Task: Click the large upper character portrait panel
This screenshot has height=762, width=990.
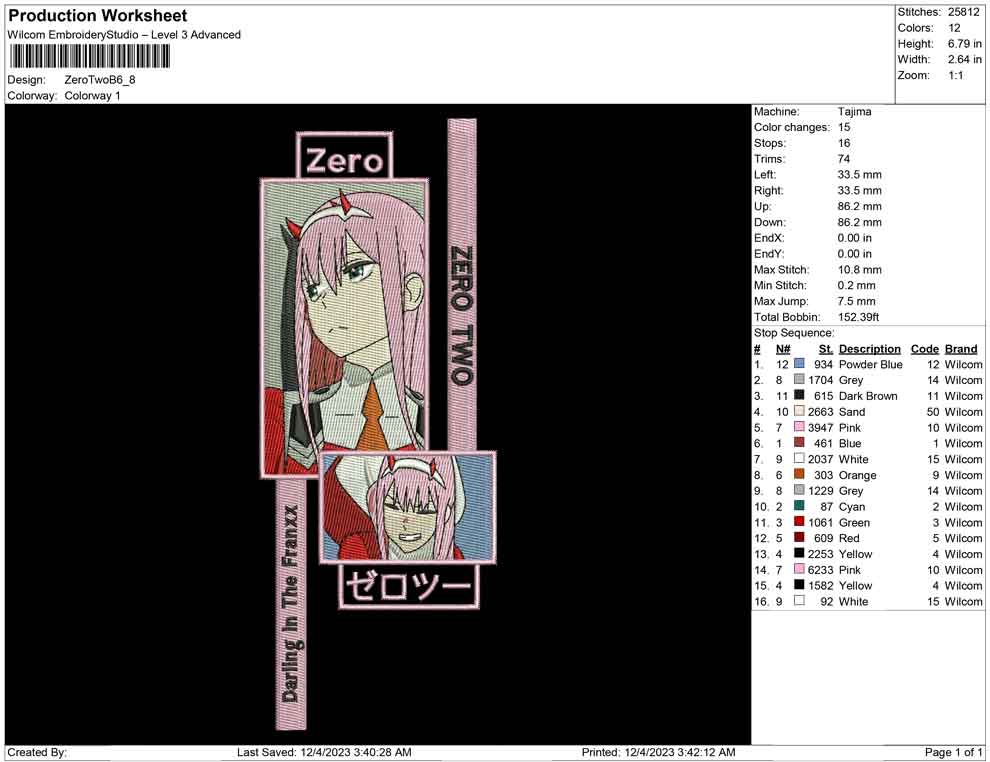Action: pos(345,327)
